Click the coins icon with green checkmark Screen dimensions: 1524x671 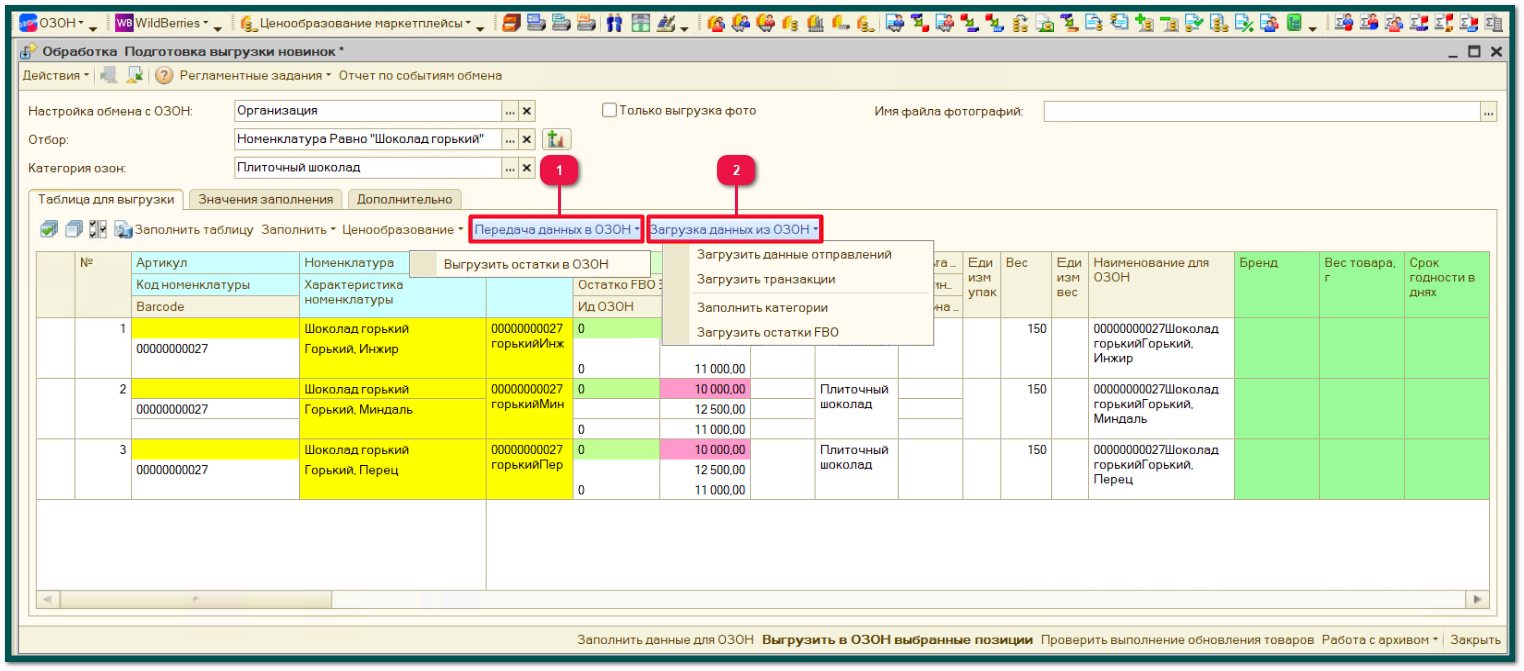(x=1194, y=23)
